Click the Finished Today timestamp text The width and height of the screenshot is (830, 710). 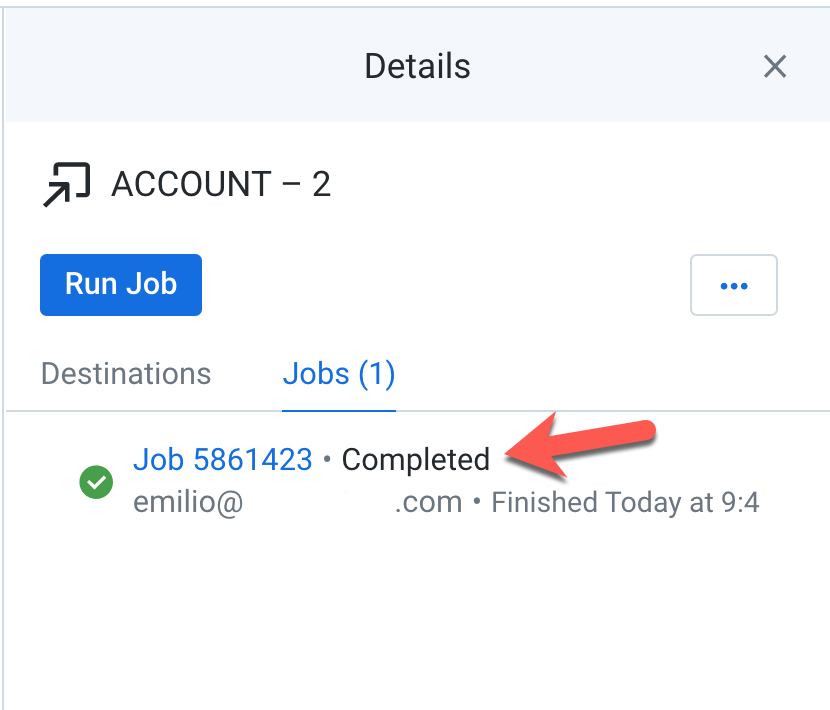[x=625, y=502]
